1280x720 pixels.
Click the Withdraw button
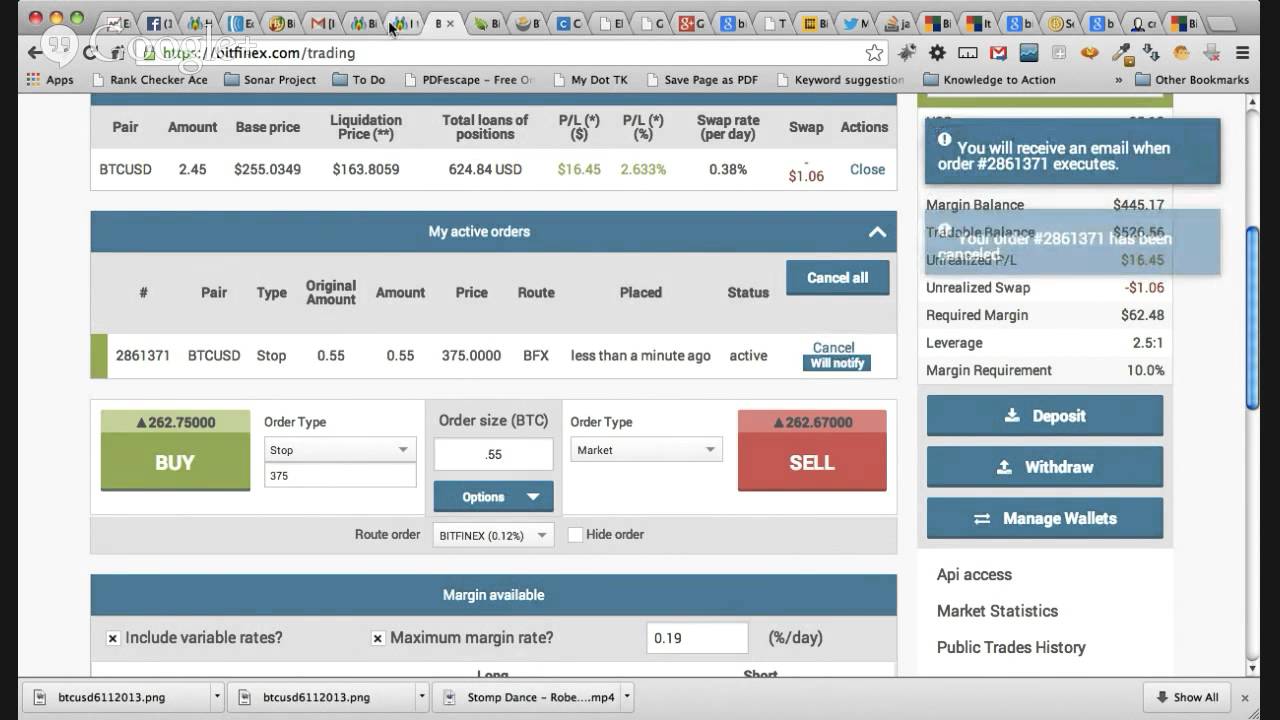[1045, 467]
